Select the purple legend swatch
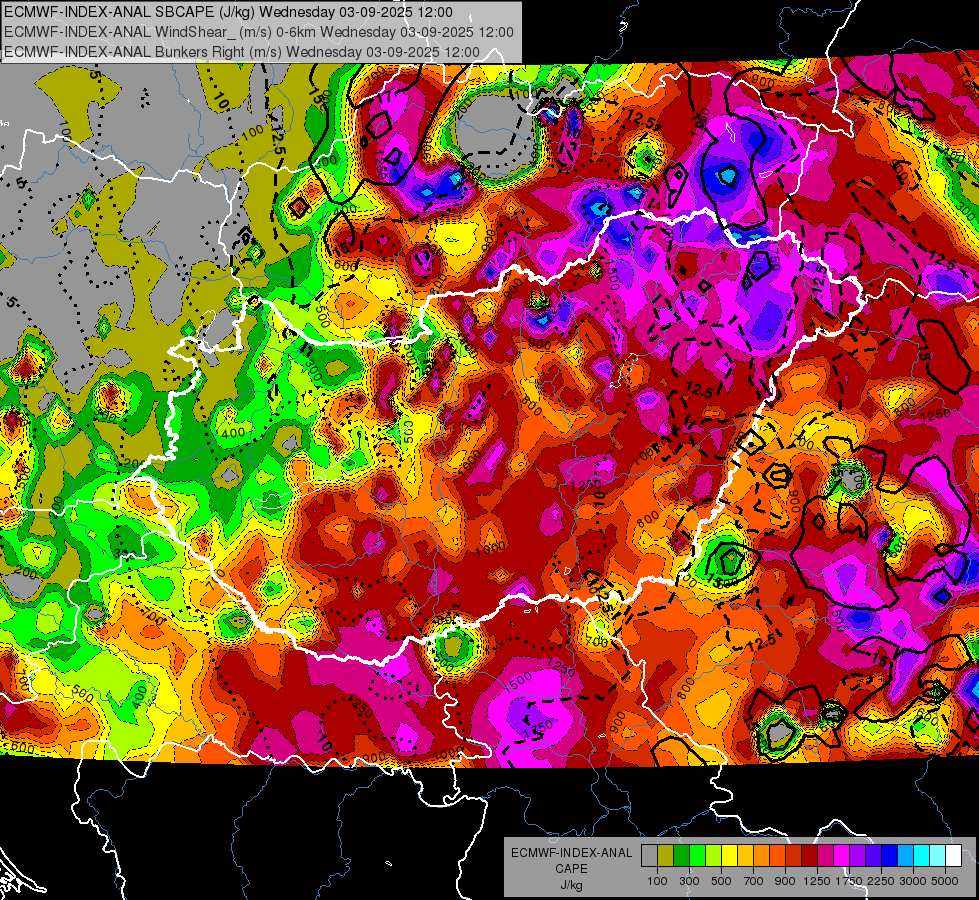This screenshot has width=979, height=900. 857,856
